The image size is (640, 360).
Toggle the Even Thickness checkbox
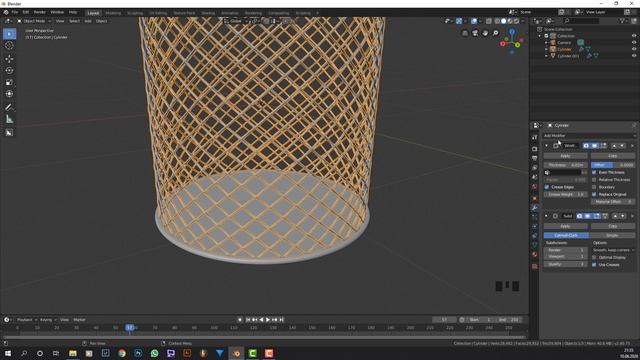(x=594, y=172)
